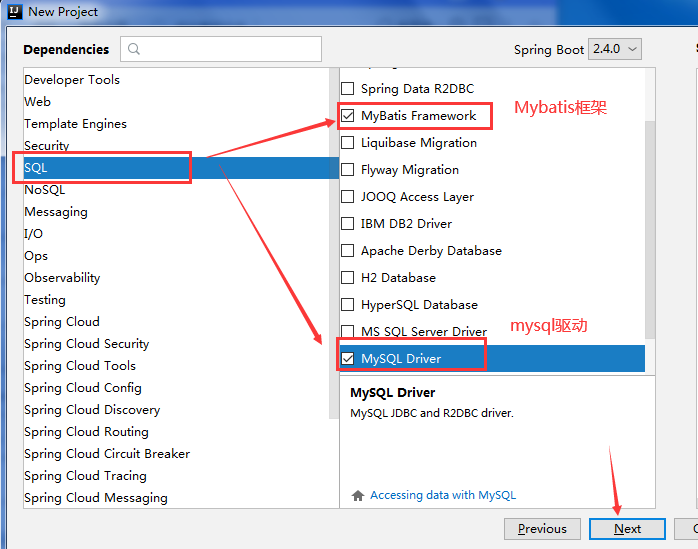Select the H2 Database dependency label

point(398,277)
